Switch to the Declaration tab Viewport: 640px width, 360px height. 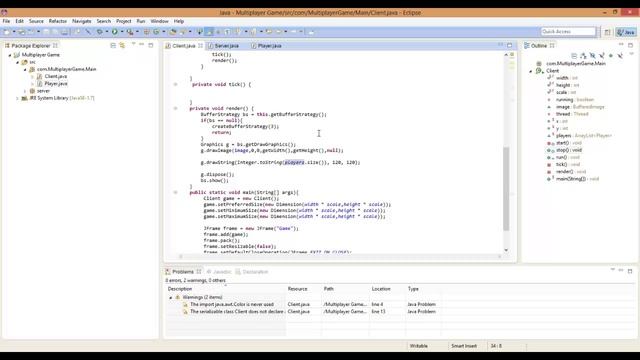(252, 272)
